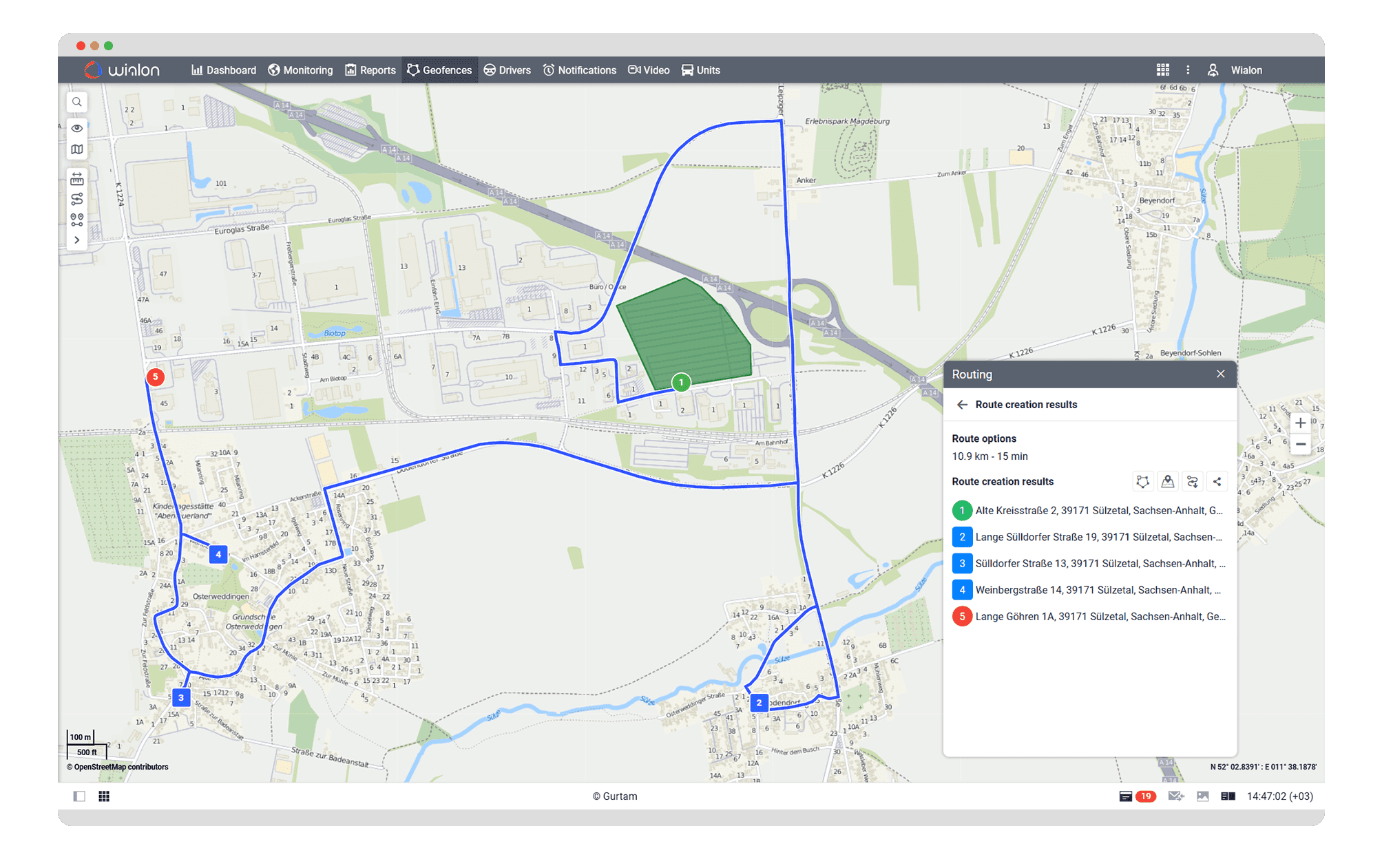This screenshot has width=1382, height=868.
Task: Save route as geofence icon
Action: (x=1142, y=482)
